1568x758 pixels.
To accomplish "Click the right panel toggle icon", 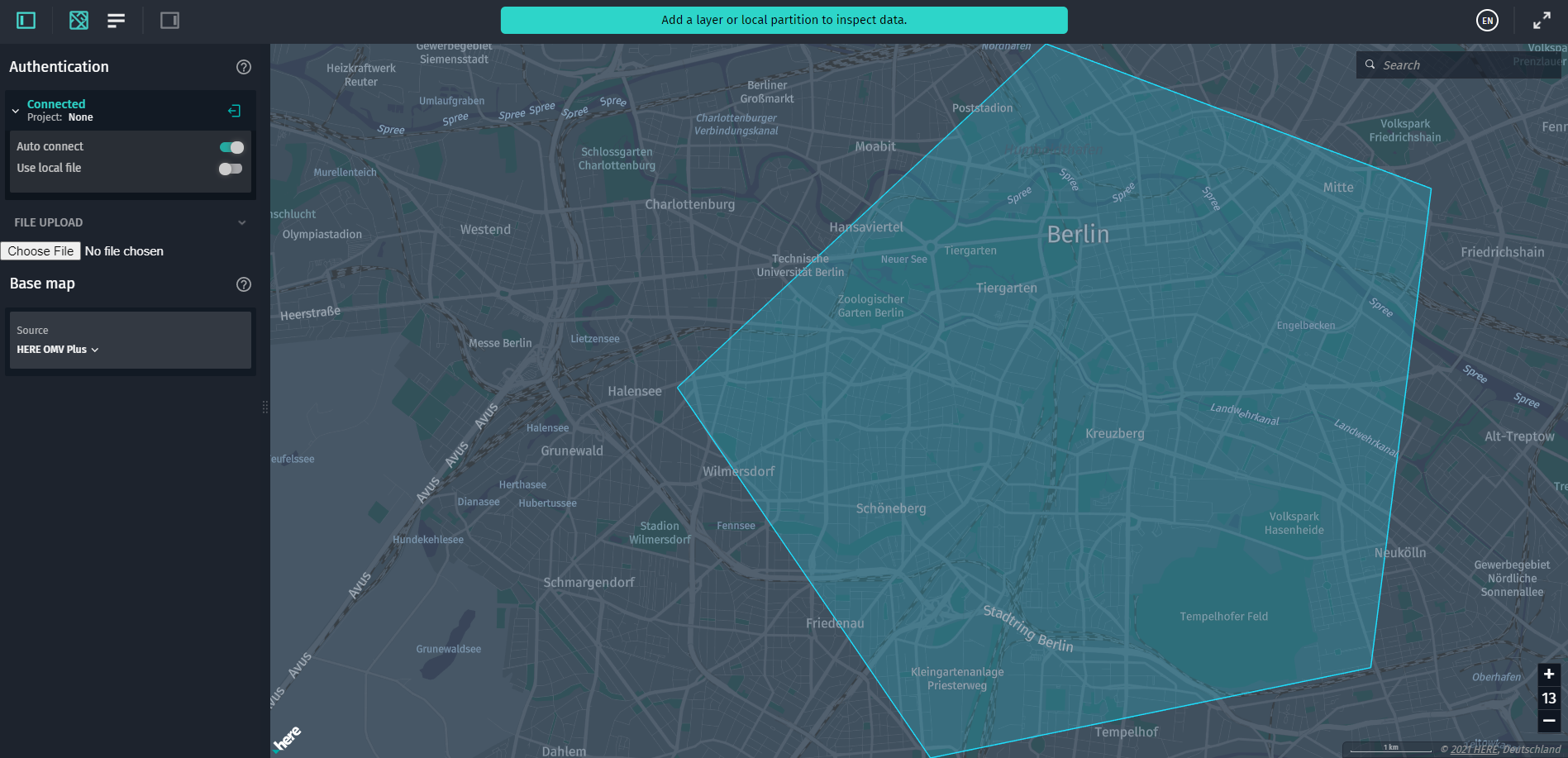I will tap(169, 20).
